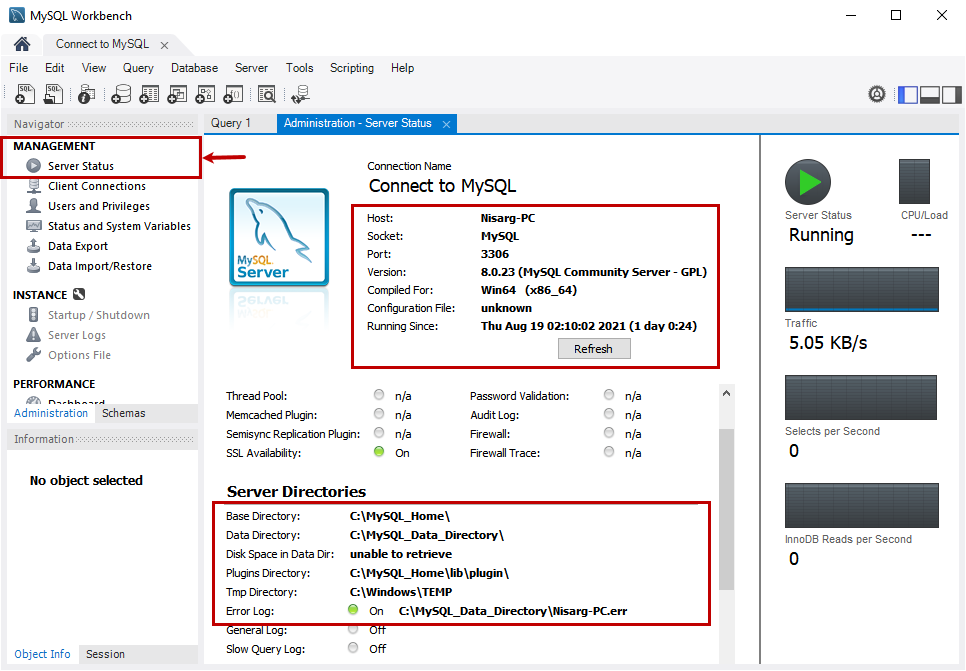The image size is (966, 671).
Task: Open the Session info tab
Action: tap(105, 654)
